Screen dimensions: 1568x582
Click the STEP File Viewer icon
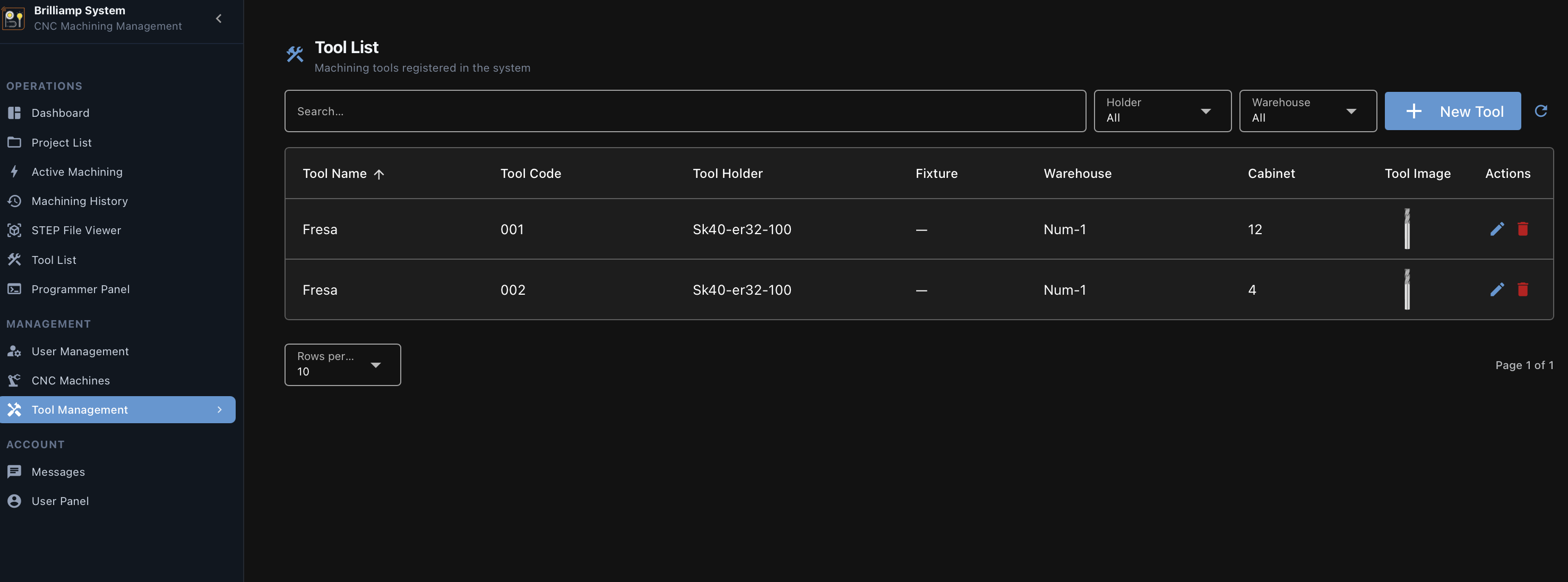[x=15, y=230]
